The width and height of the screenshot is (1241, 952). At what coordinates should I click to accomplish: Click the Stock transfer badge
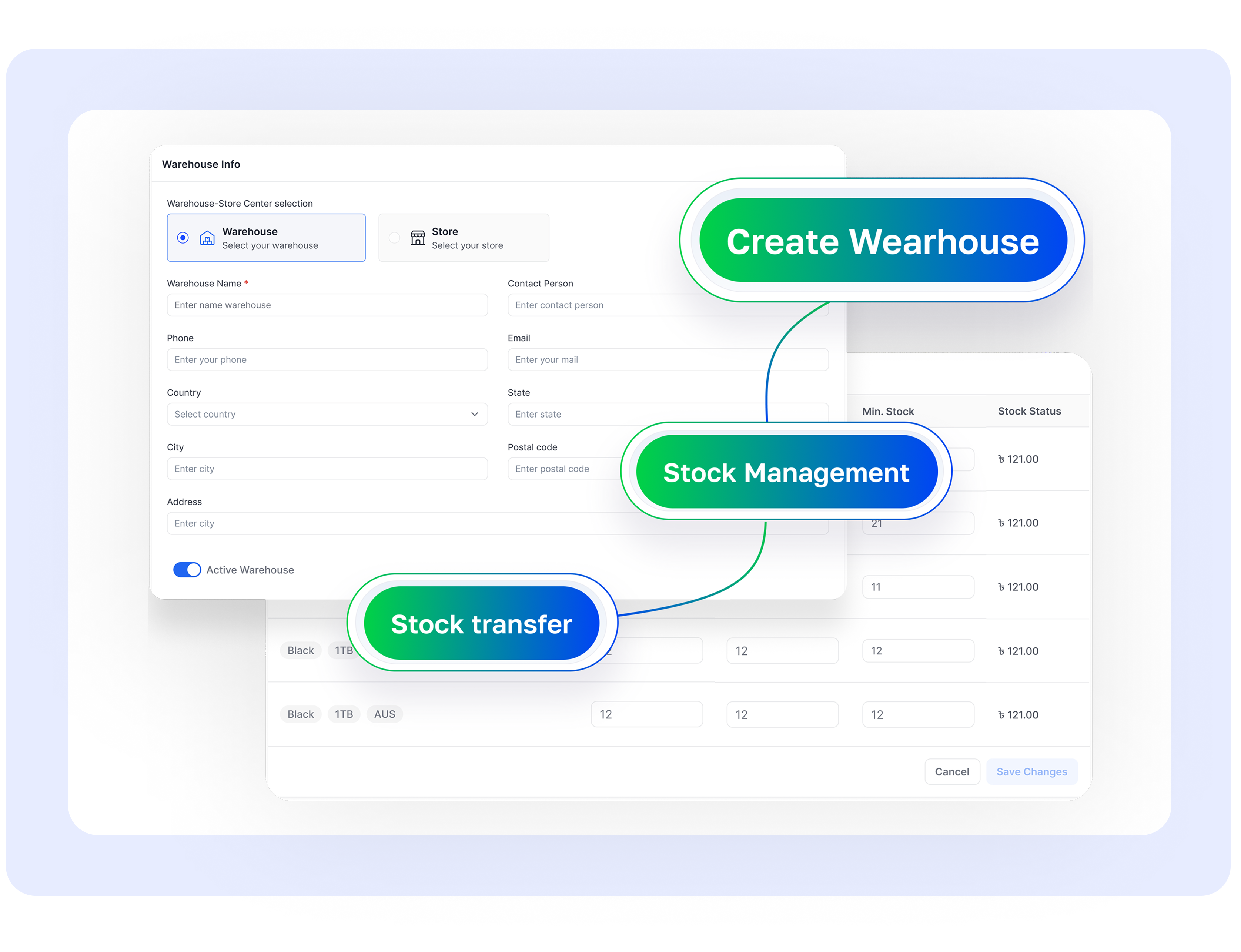[x=482, y=623]
